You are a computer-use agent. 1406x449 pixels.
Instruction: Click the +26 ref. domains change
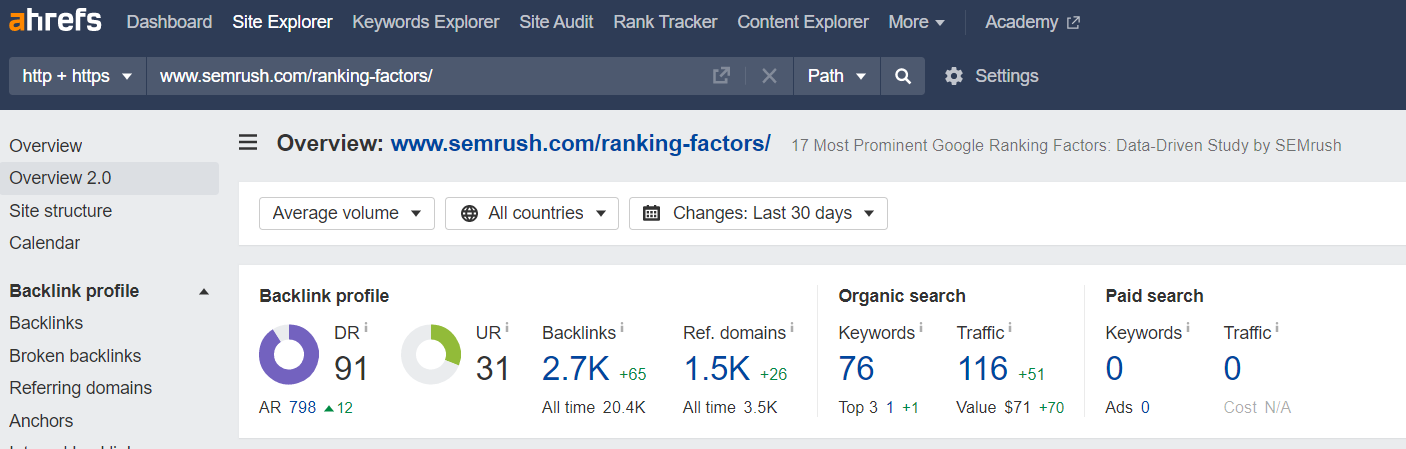tap(774, 375)
